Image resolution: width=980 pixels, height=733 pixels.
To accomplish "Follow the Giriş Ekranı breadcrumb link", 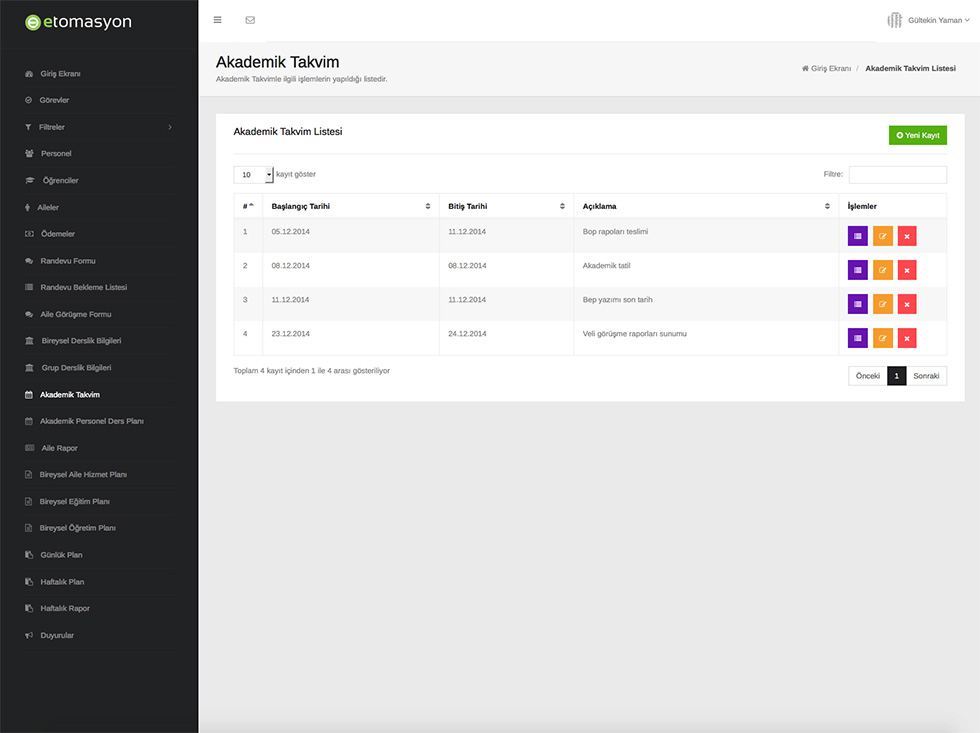I will [x=826, y=68].
